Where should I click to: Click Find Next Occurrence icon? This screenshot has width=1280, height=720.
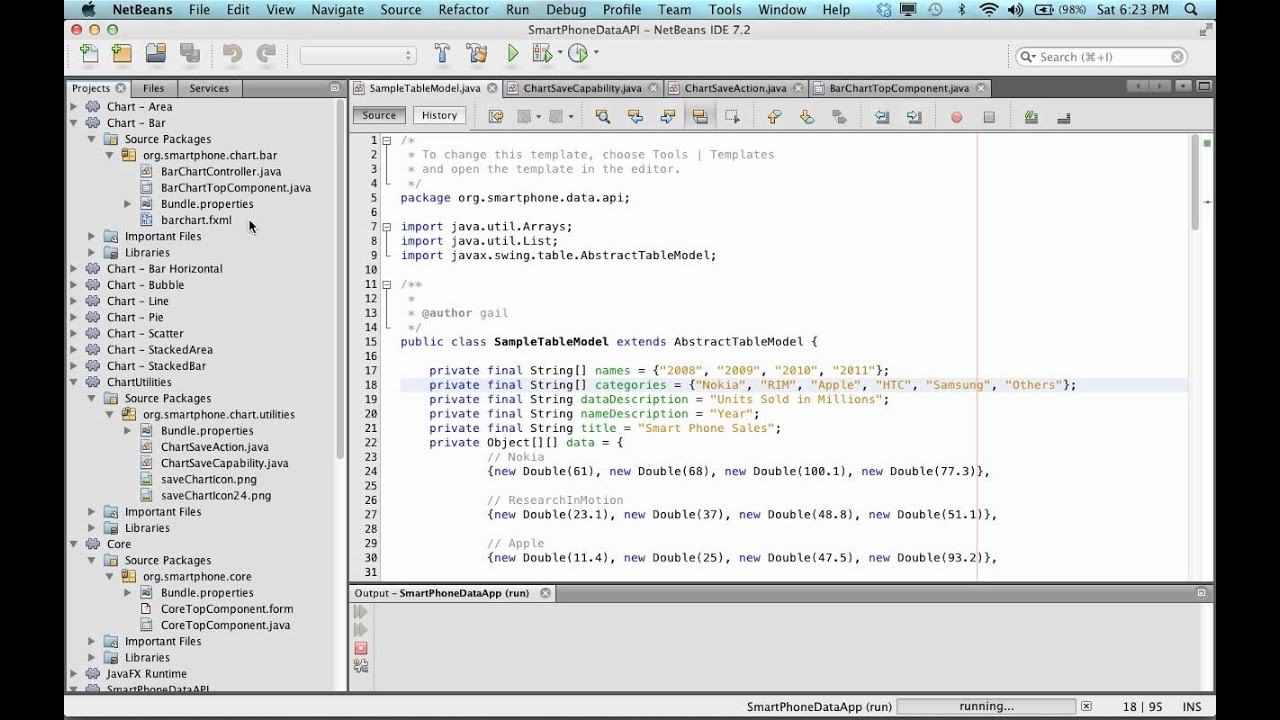pyautogui.click(x=667, y=117)
